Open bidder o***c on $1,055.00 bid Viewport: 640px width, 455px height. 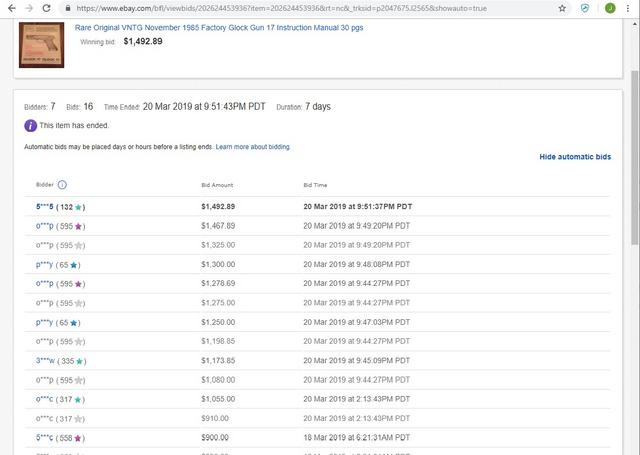tap(44, 399)
